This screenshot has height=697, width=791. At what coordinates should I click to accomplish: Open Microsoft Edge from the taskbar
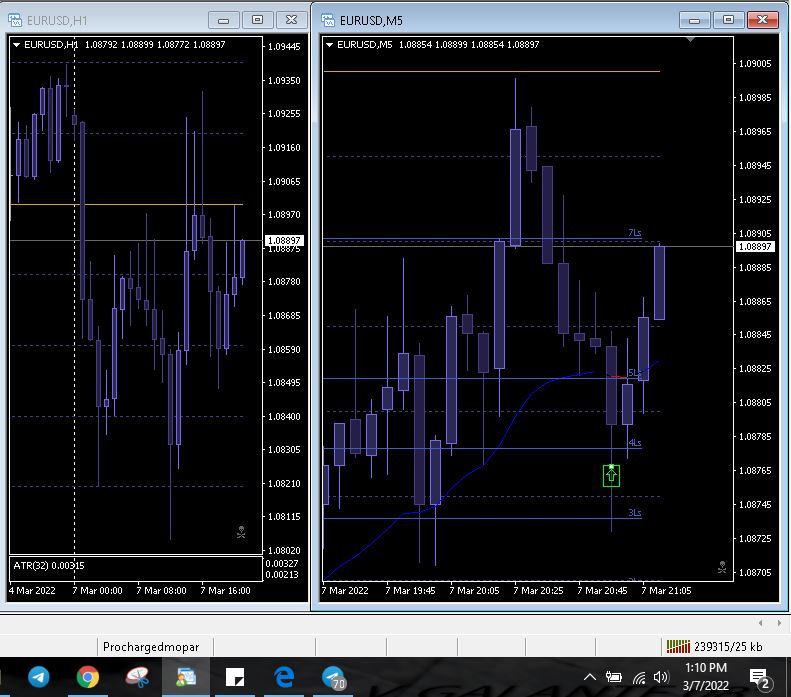[284, 677]
